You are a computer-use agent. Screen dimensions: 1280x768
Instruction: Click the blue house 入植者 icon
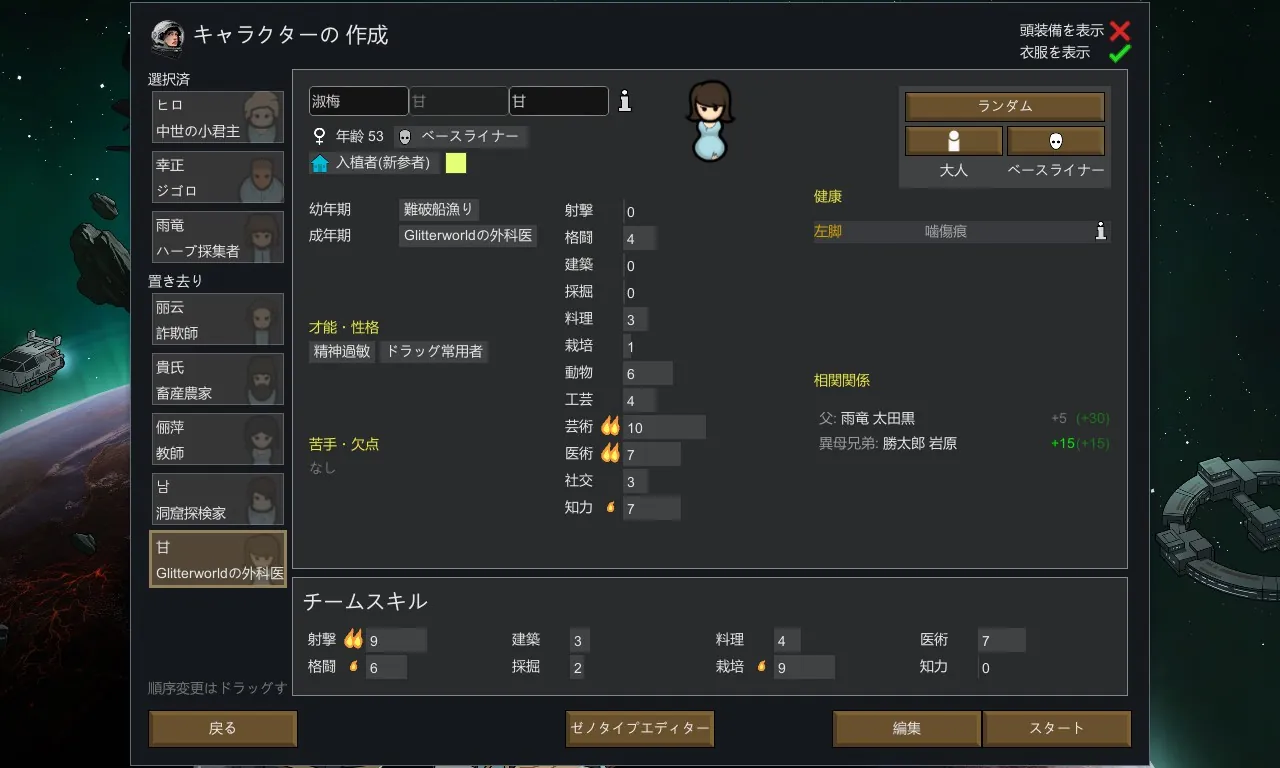click(320, 163)
